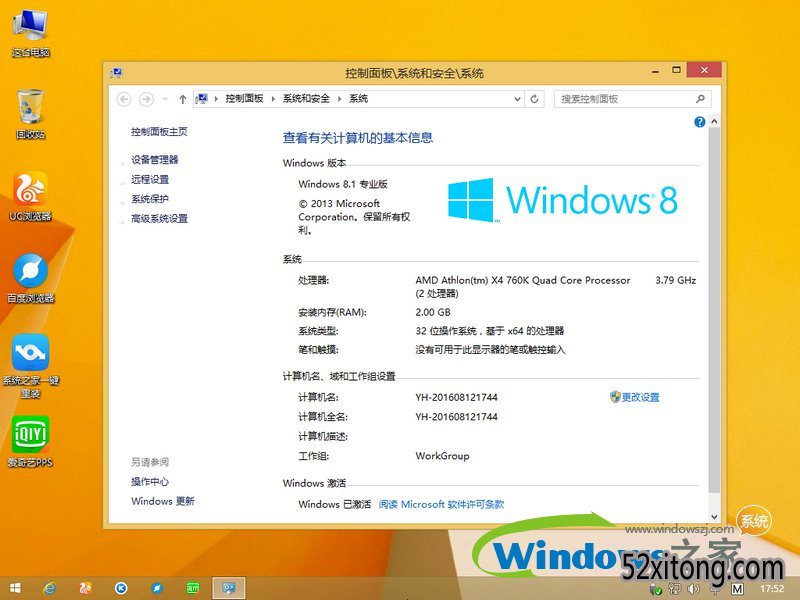Screen dimensions: 800x600
Task: Open the taskbar clock showing 17:52
Action: [772, 589]
